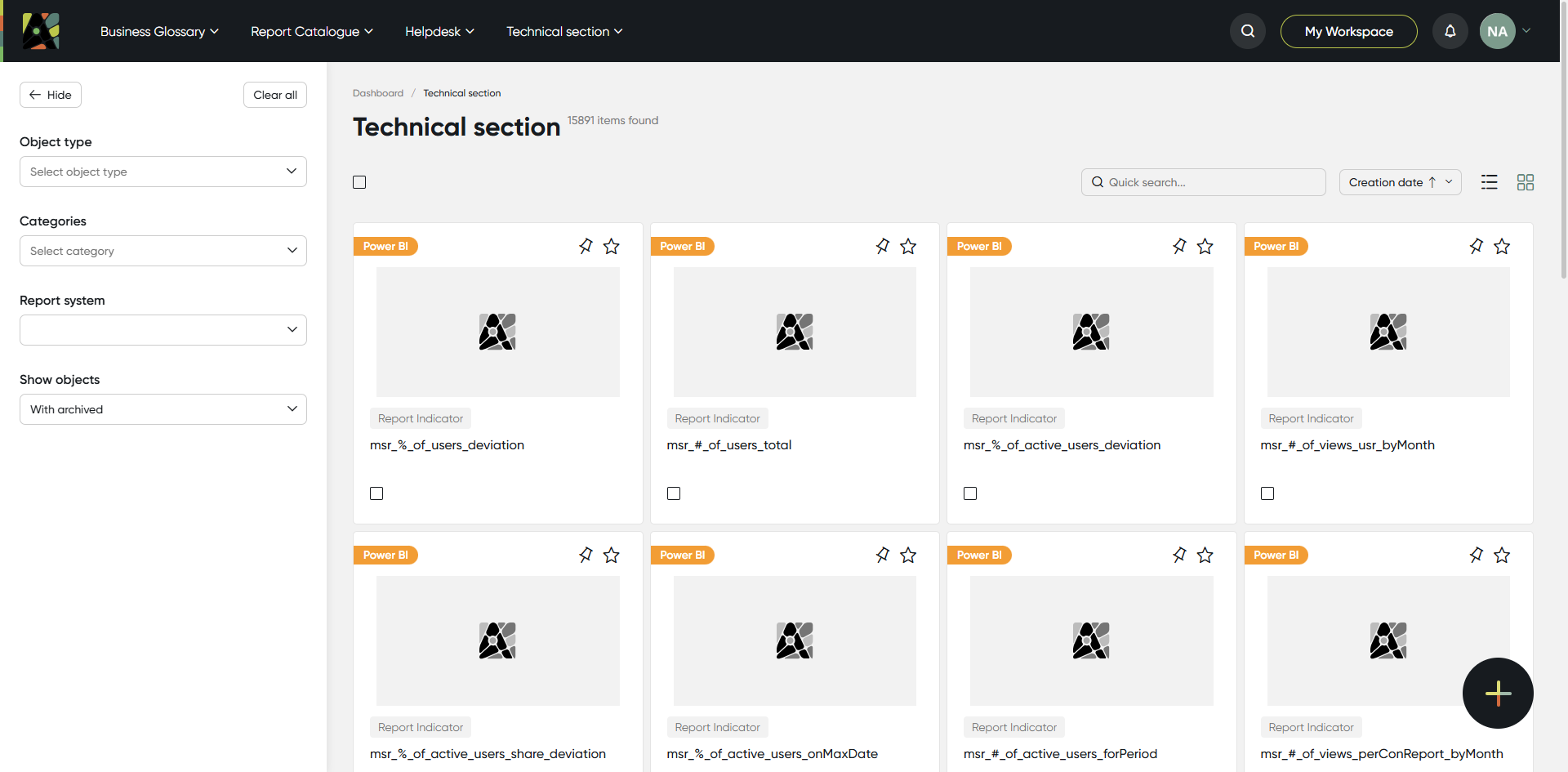Screen dimensions: 1568x772
Task: Pin the msr_%_of_active_users_deviation card
Action: [1179, 246]
